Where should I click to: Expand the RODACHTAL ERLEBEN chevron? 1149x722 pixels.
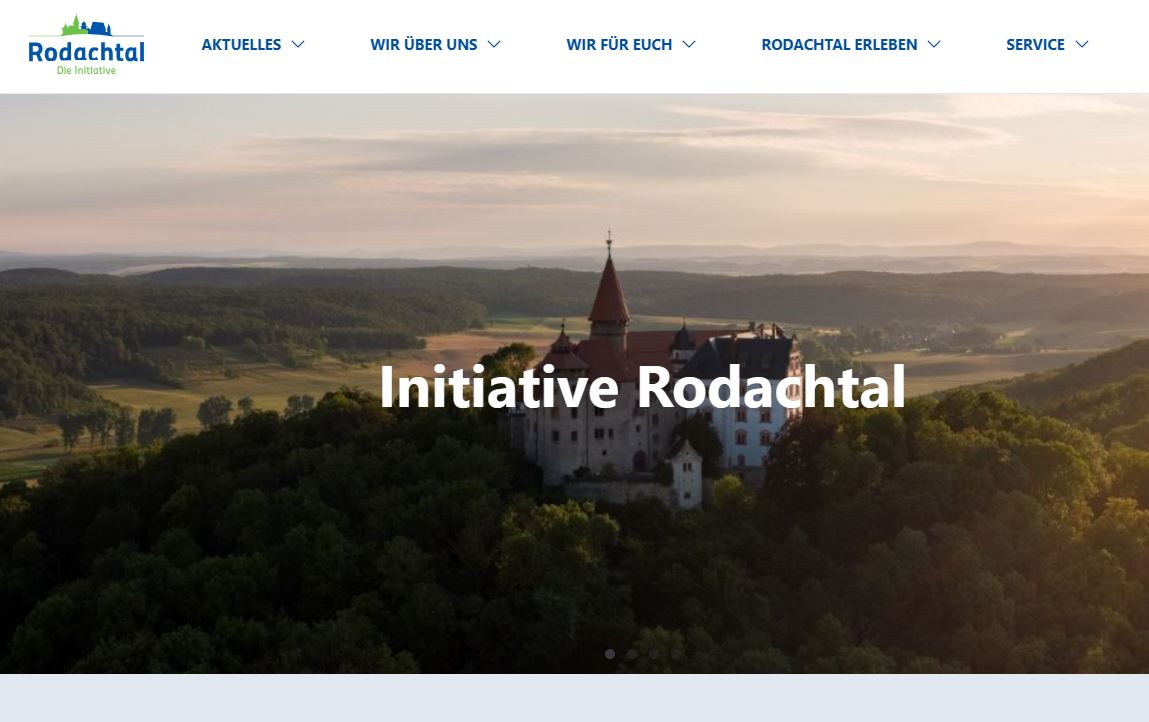934,45
